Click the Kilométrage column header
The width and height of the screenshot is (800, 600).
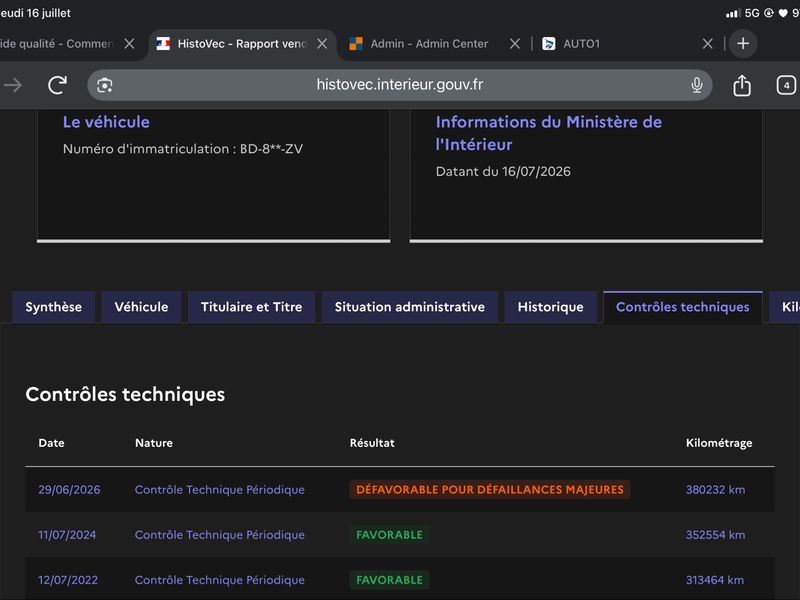(x=719, y=443)
